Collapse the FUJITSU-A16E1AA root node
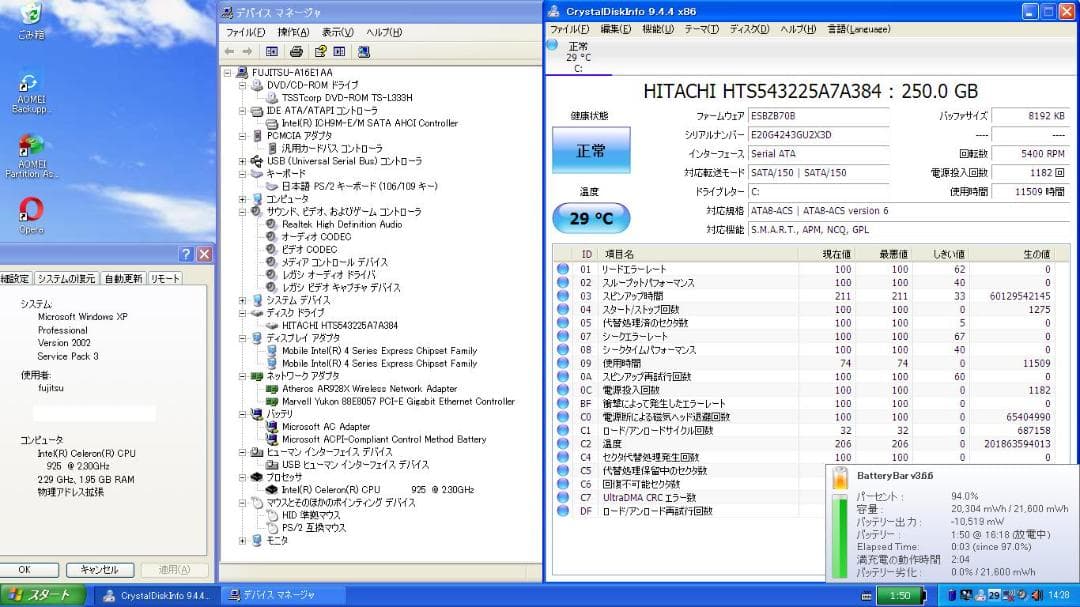 (227, 72)
